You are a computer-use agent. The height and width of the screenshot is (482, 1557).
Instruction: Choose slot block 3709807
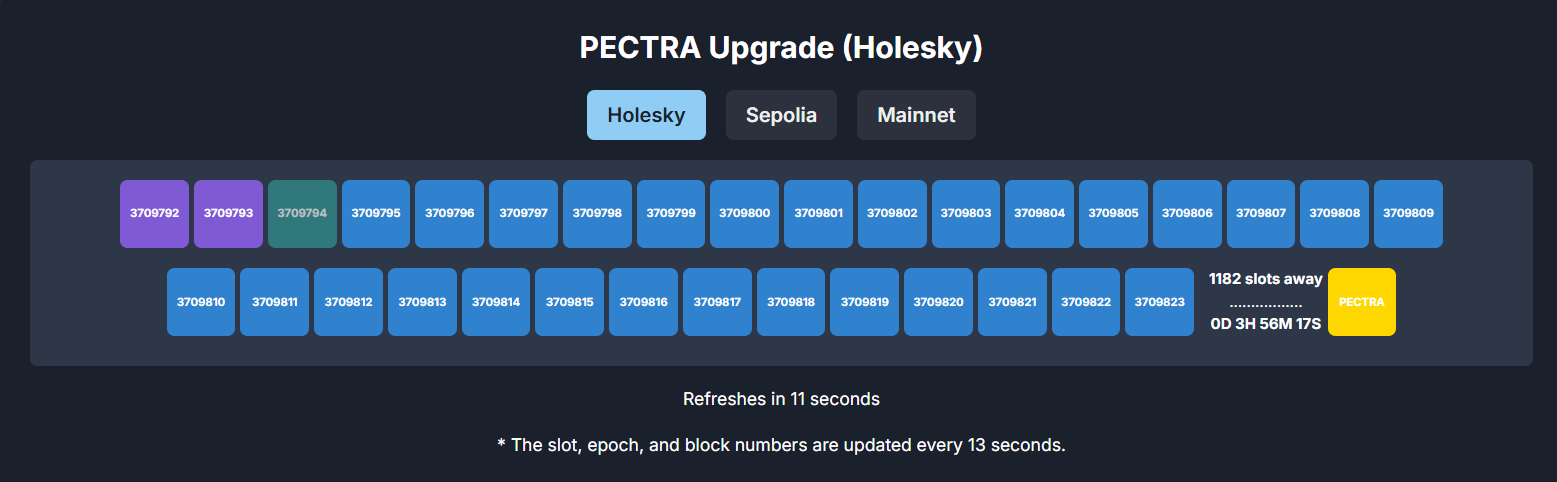(x=1261, y=214)
